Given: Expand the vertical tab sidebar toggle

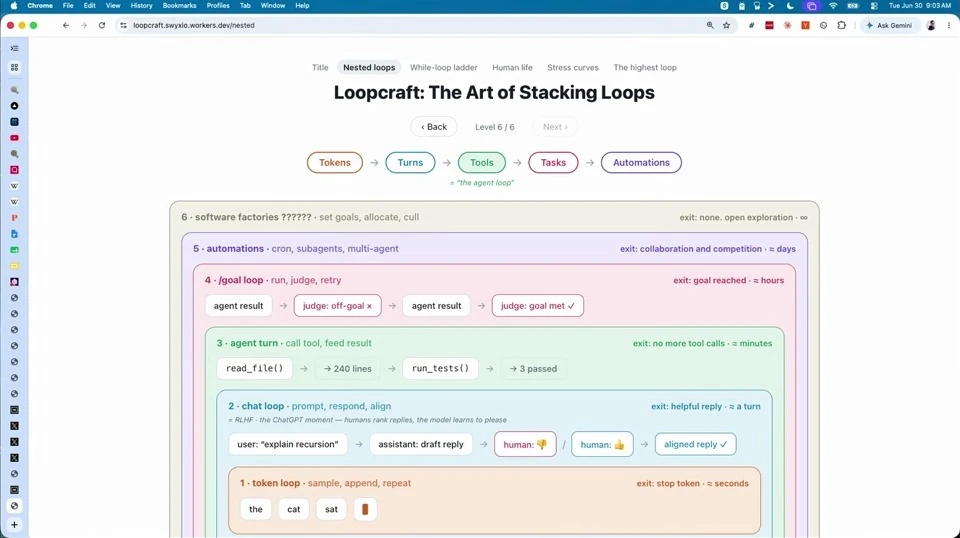Looking at the screenshot, I should pyautogui.click(x=14, y=48).
